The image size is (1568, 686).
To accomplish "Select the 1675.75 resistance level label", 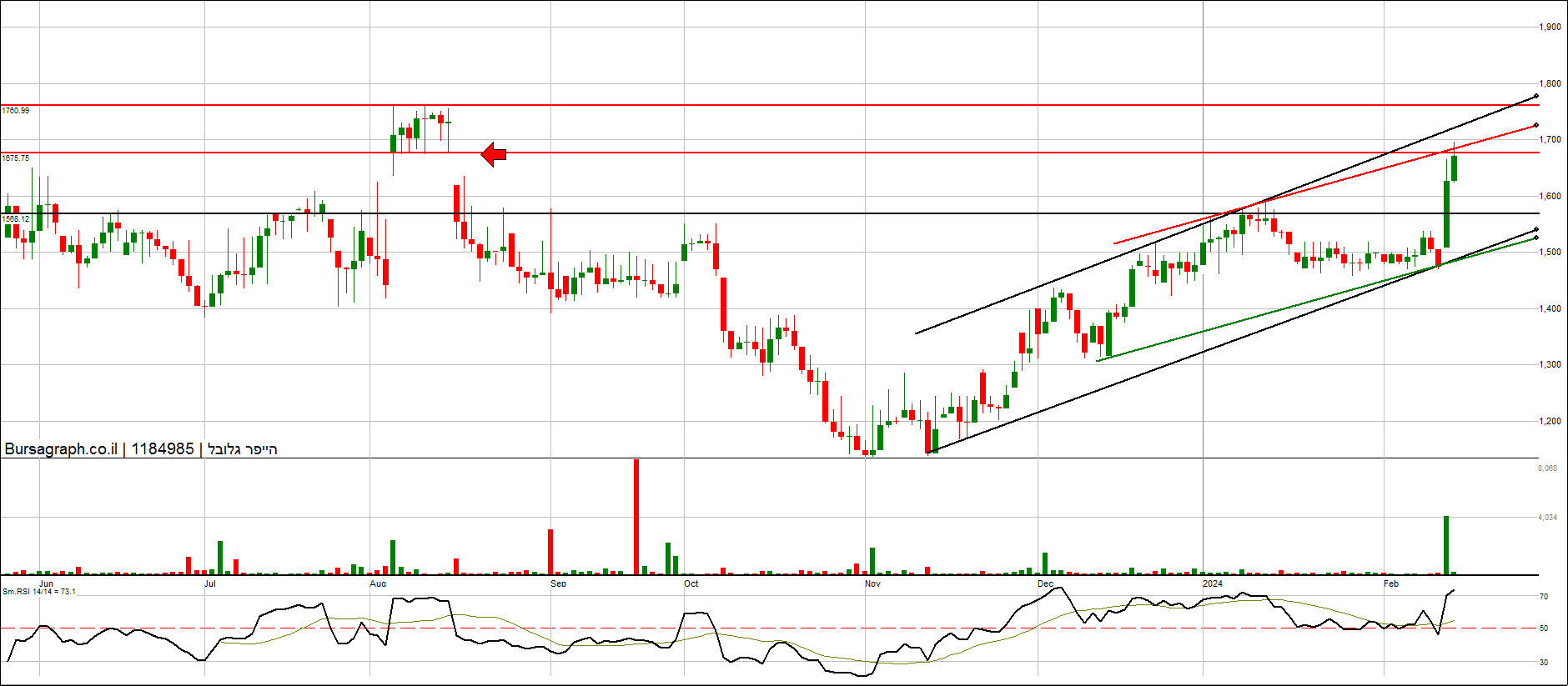I will (16, 158).
